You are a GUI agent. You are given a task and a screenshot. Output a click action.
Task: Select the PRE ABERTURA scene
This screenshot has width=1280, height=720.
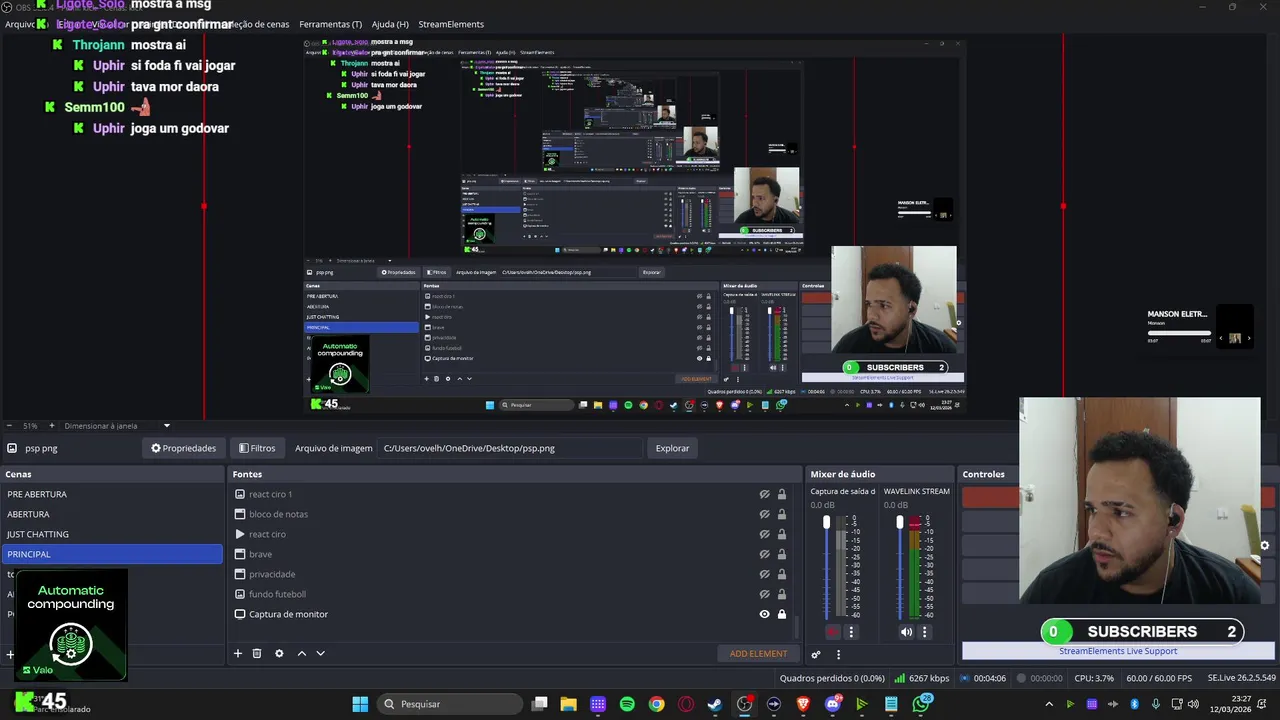point(112,494)
